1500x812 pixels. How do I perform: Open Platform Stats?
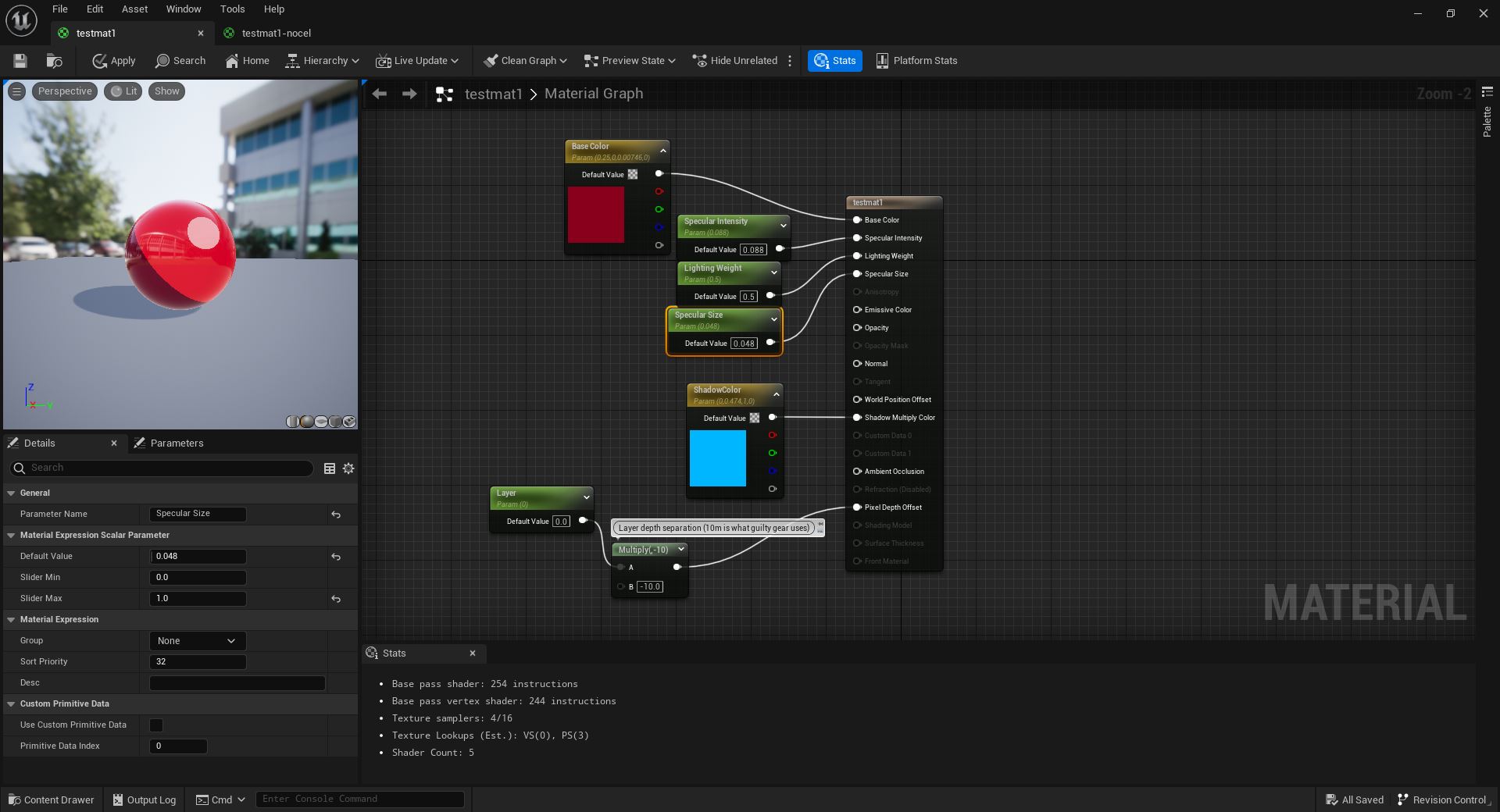pos(916,61)
